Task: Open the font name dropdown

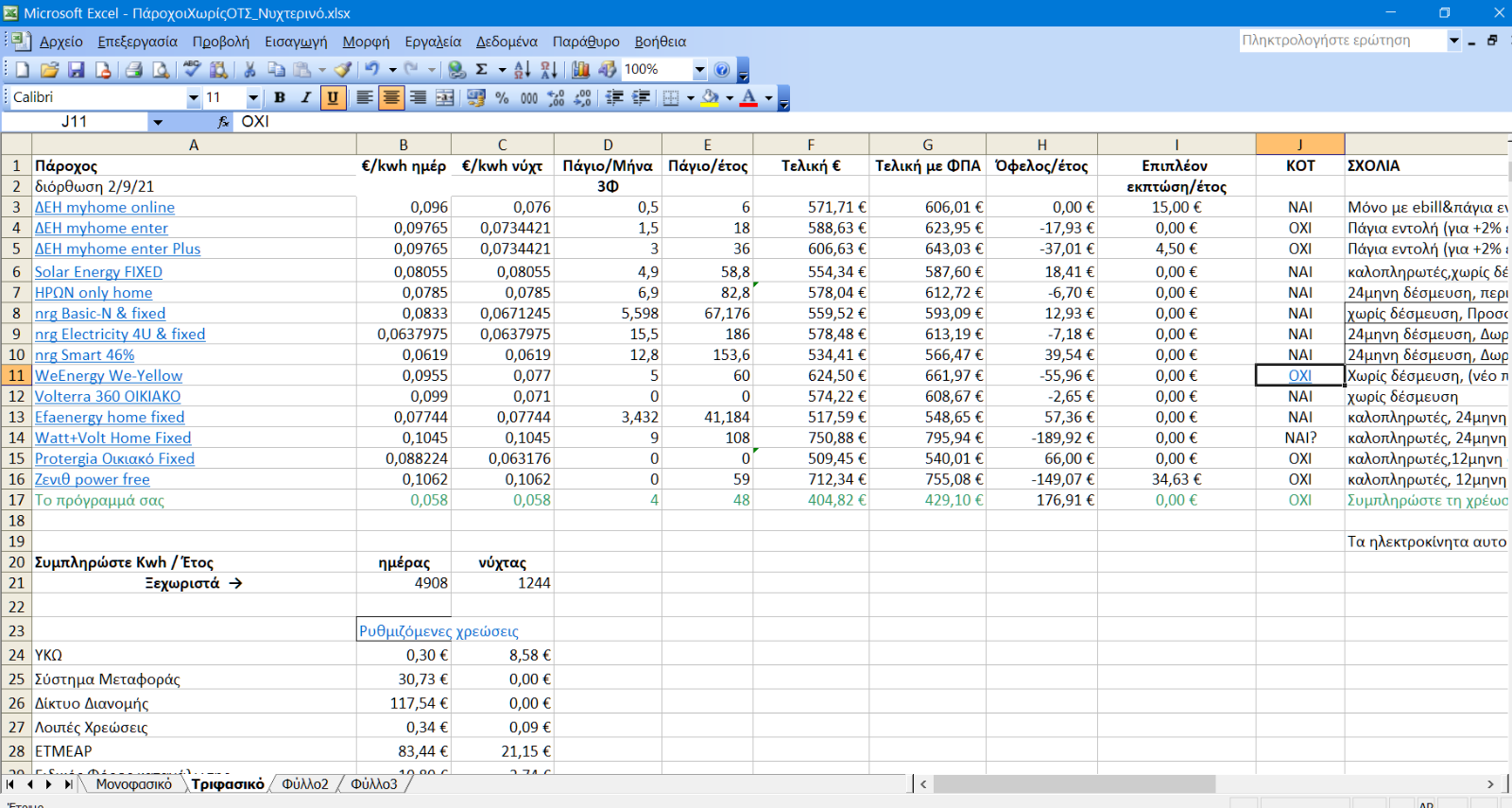Action: [193, 97]
